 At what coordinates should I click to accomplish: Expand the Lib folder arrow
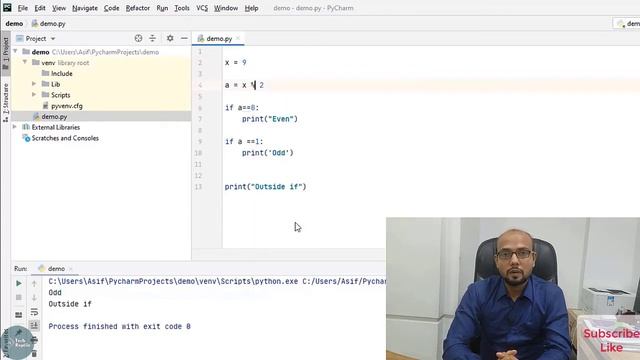click(x=34, y=84)
